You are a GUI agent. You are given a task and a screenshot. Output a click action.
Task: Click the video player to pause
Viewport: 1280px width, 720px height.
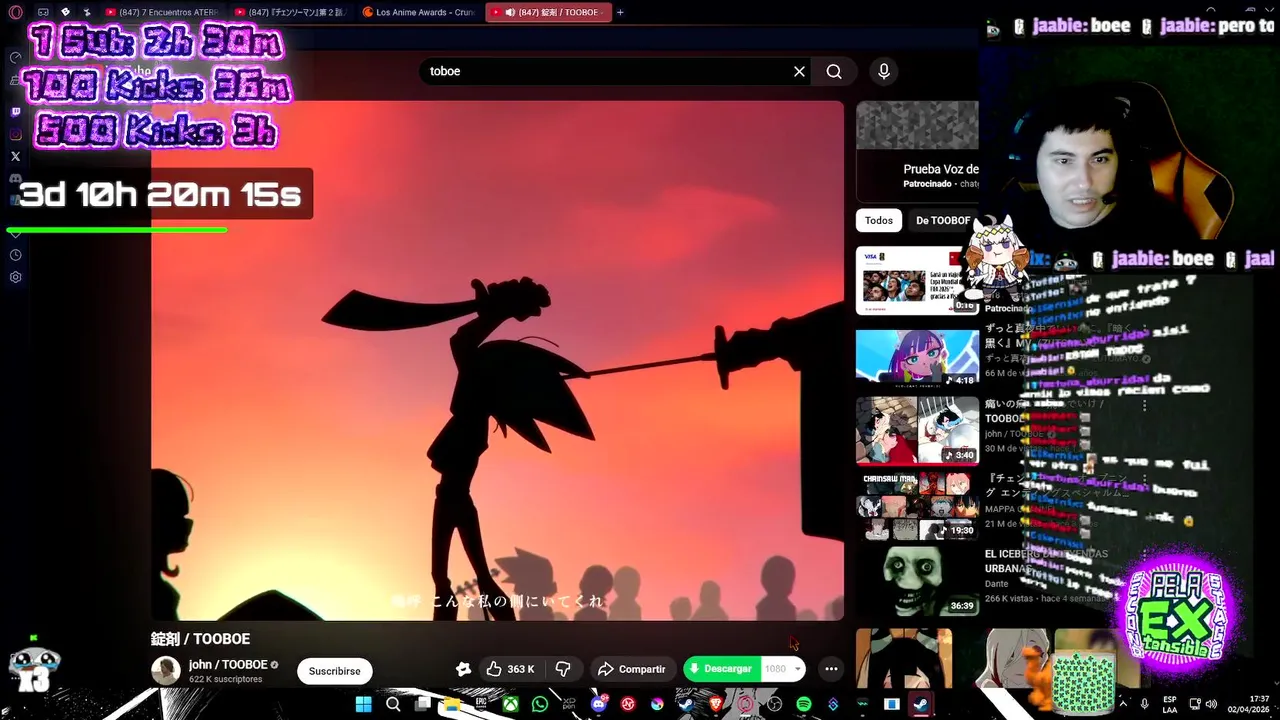click(497, 360)
